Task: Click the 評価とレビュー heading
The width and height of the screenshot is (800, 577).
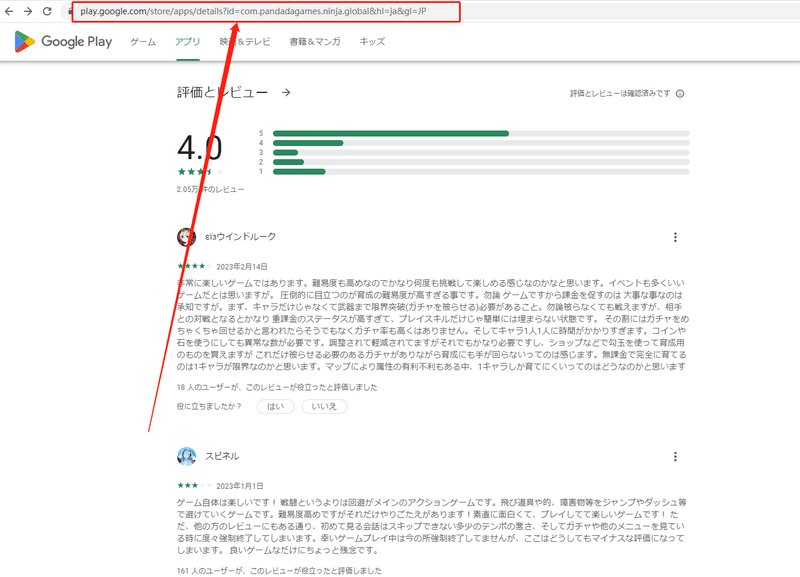Action: 222,92
